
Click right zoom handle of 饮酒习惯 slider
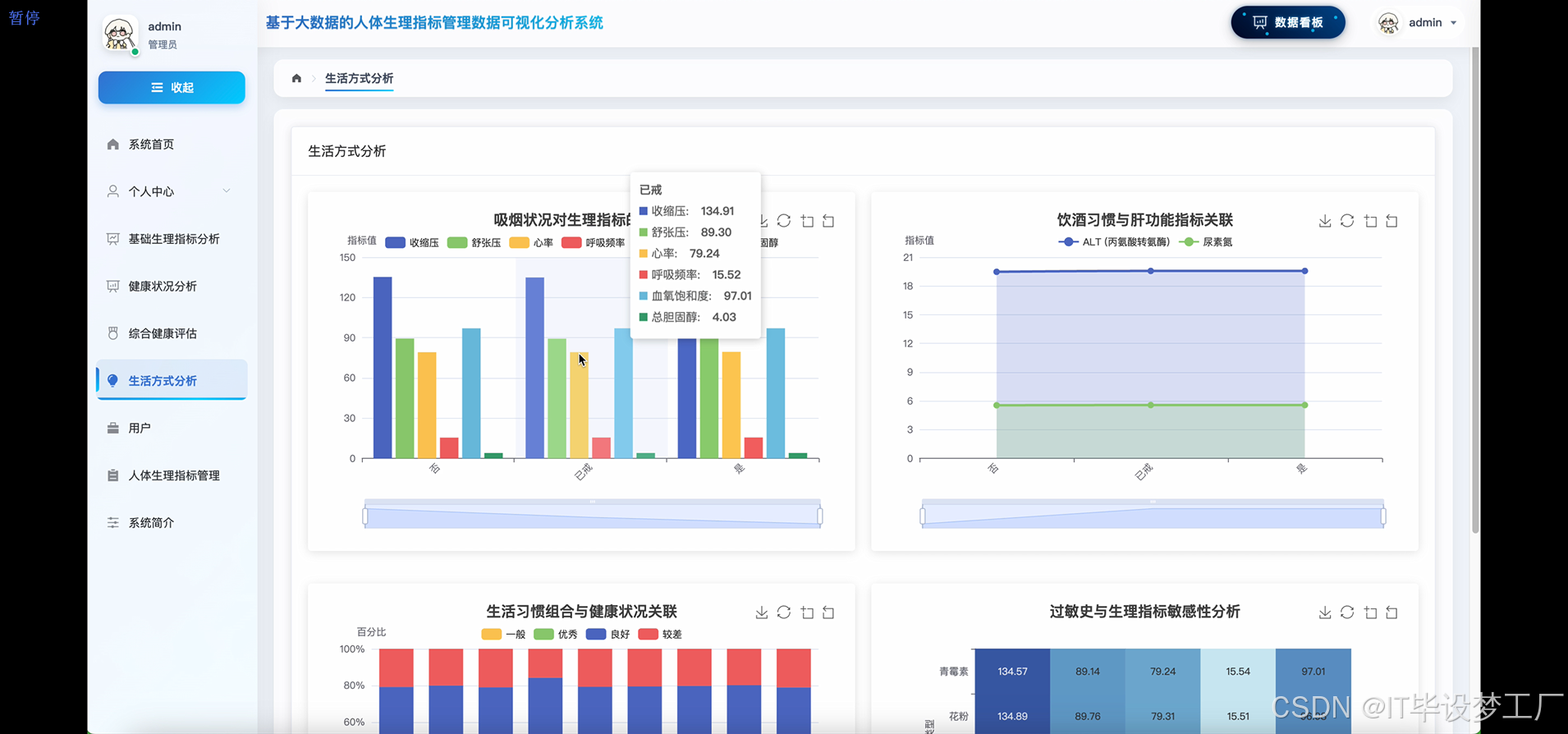1383,516
